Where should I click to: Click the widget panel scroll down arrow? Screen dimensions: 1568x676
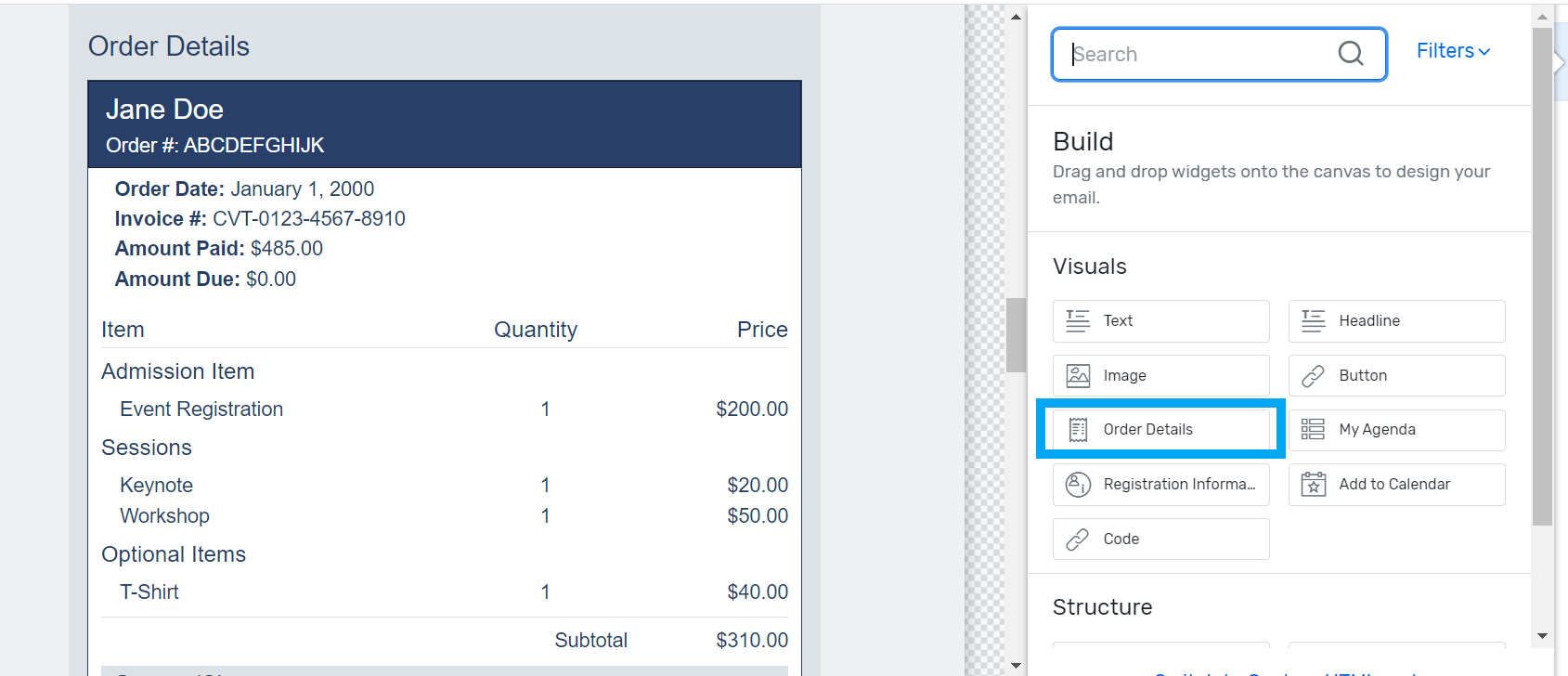tap(1543, 636)
